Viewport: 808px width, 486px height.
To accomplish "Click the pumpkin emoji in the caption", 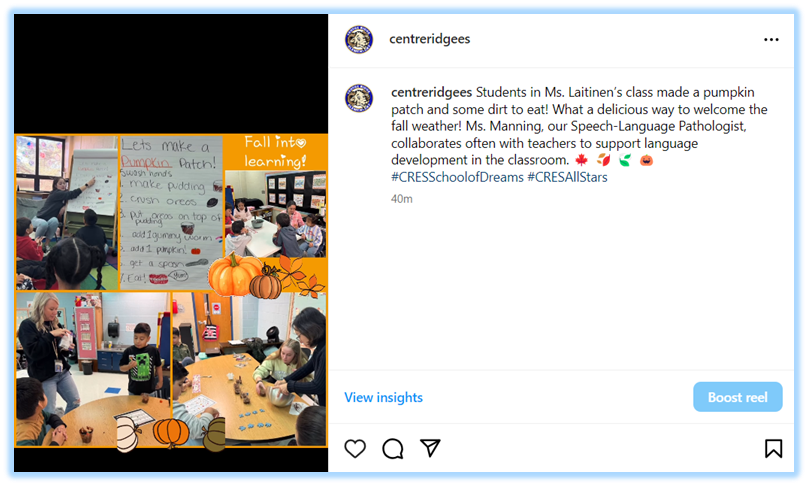I will (x=646, y=160).
